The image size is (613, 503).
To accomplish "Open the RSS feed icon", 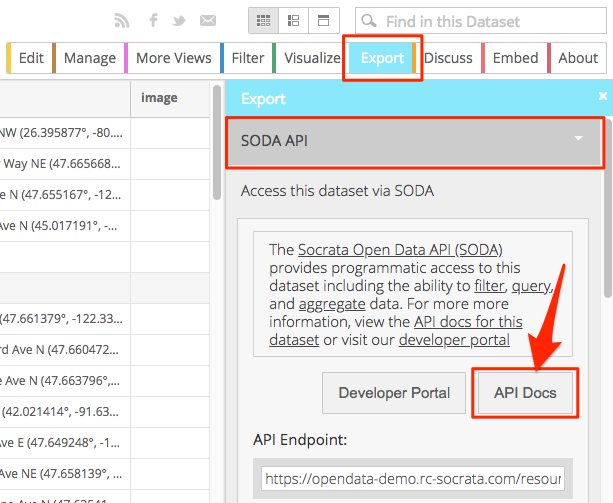I will 122,20.
